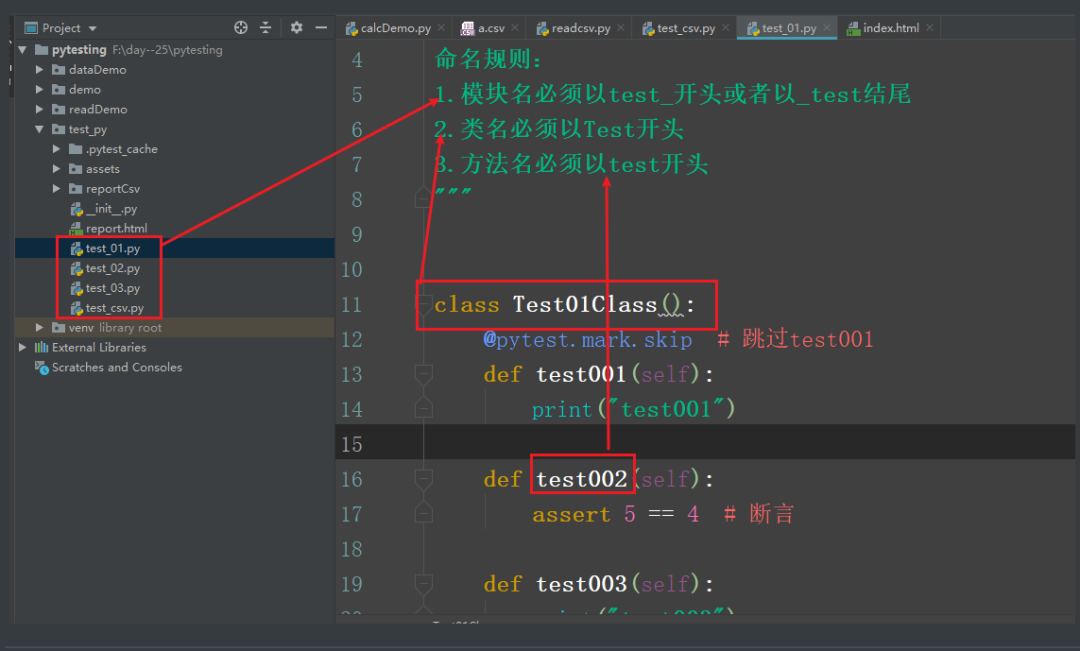The image size is (1080, 651).
Task: Click the HTML file icon on index.html tab
Action: click(x=853, y=28)
